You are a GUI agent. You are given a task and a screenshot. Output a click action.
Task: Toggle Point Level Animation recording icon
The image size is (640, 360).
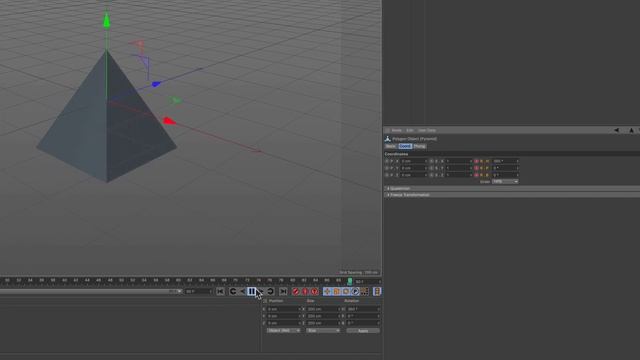coord(364,291)
